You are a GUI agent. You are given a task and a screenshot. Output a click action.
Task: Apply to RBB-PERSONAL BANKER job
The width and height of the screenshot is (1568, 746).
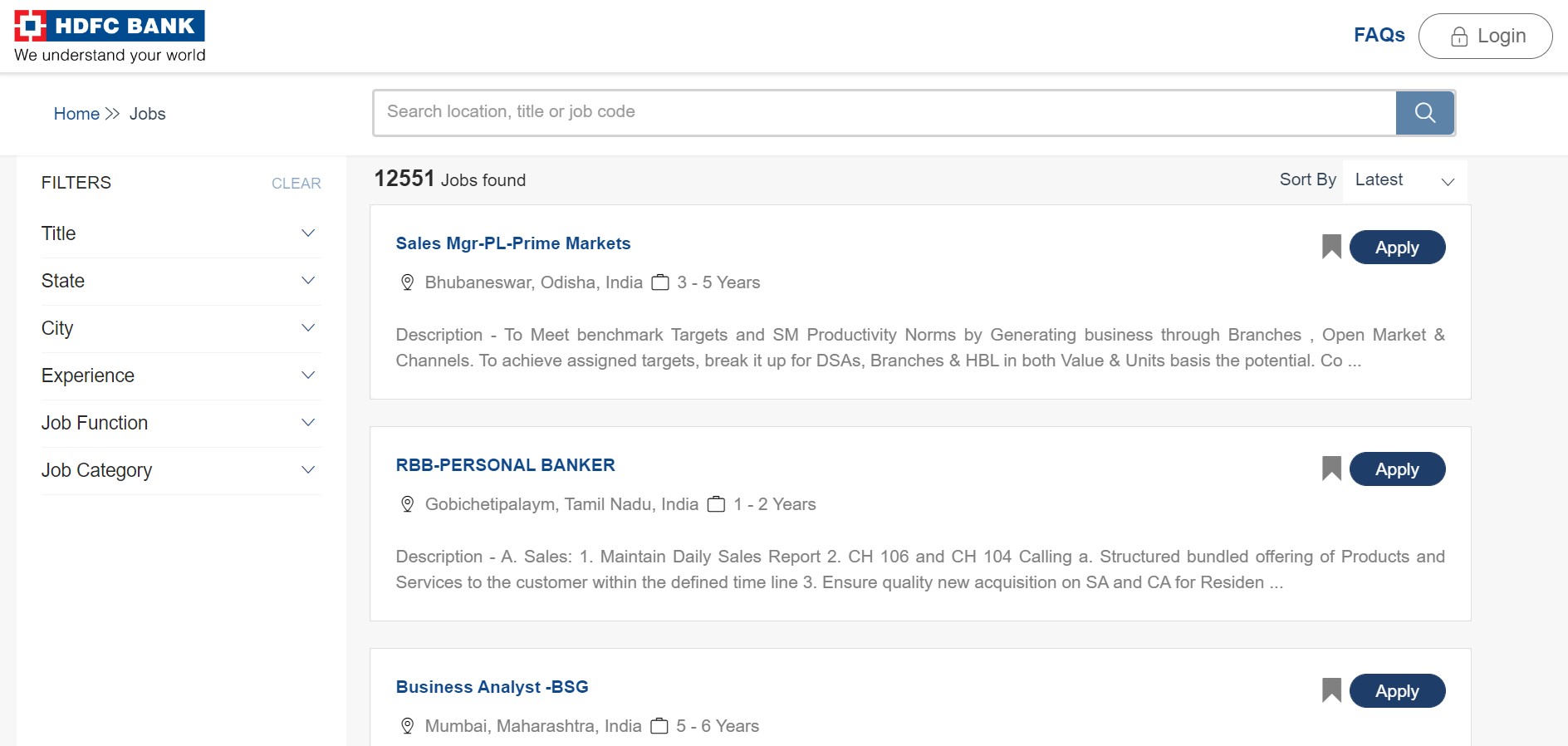pyautogui.click(x=1397, y=469)
